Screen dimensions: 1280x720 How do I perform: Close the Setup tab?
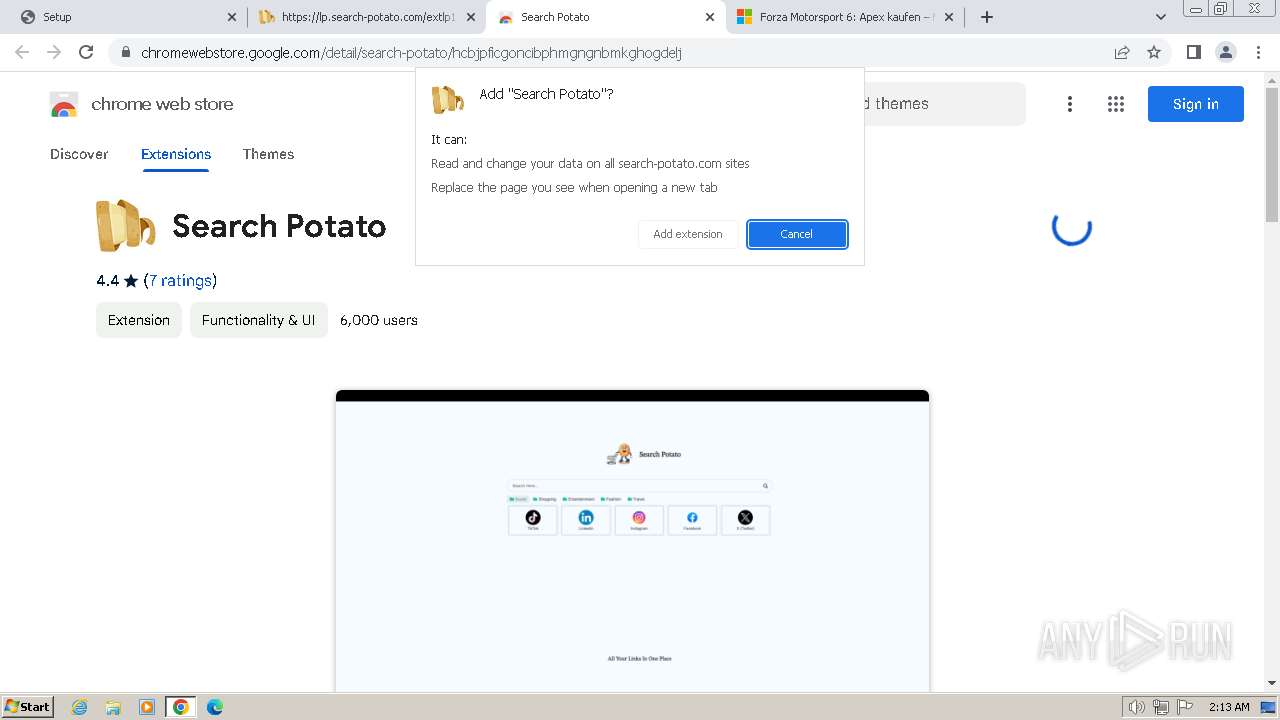[x=232, y=17]
